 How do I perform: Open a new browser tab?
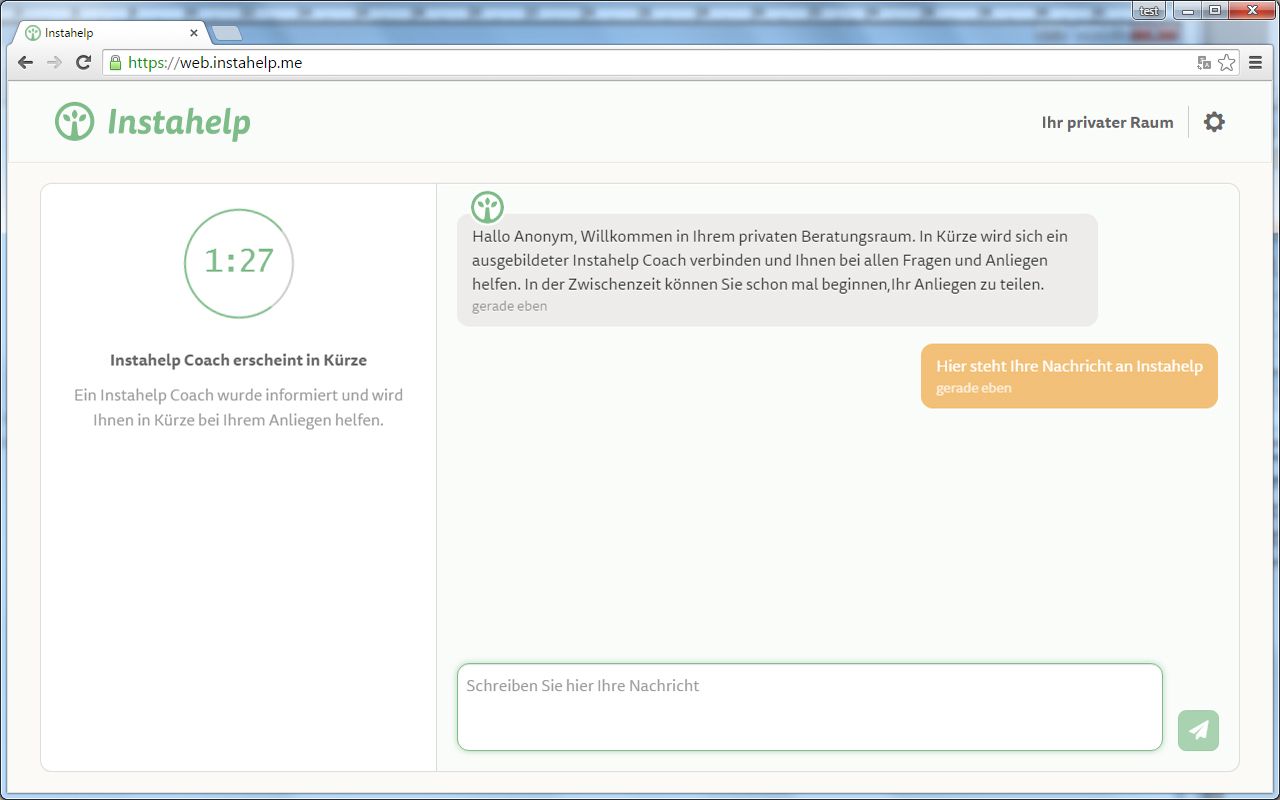coord(227,33)
